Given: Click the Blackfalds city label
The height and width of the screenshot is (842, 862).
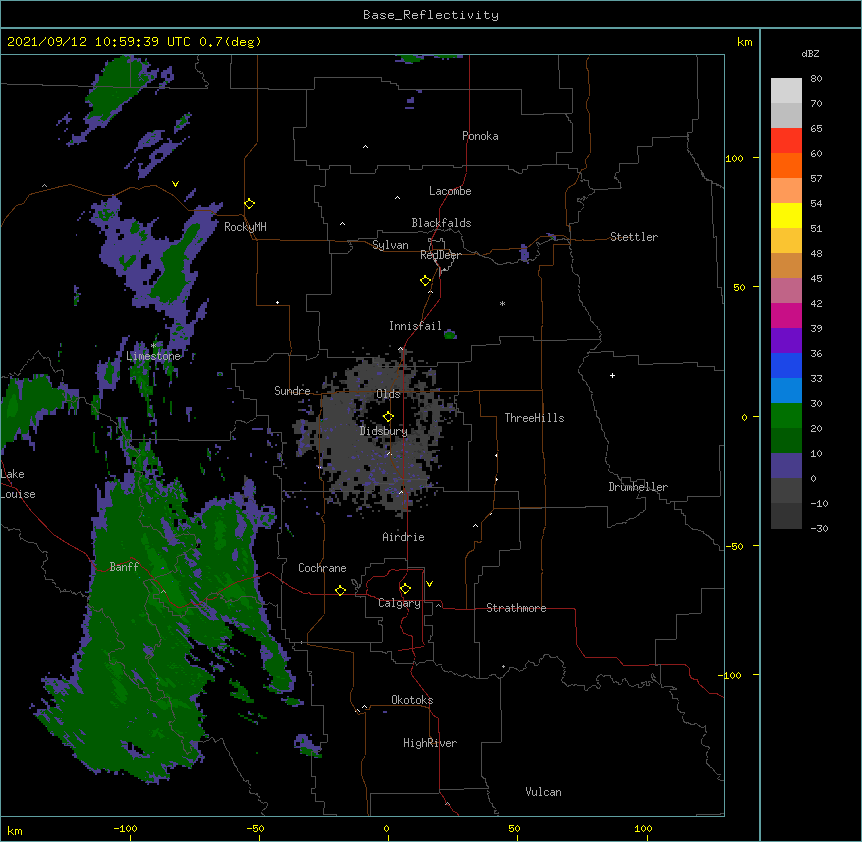Looking at the screenshot, I should coord(441,223).
